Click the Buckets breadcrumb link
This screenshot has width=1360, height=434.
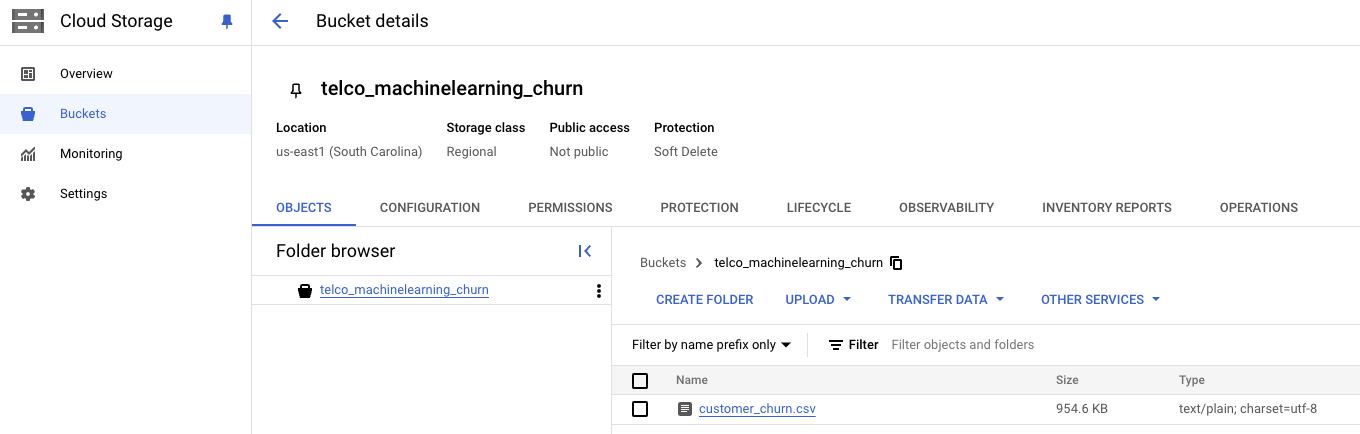(663, 263)
